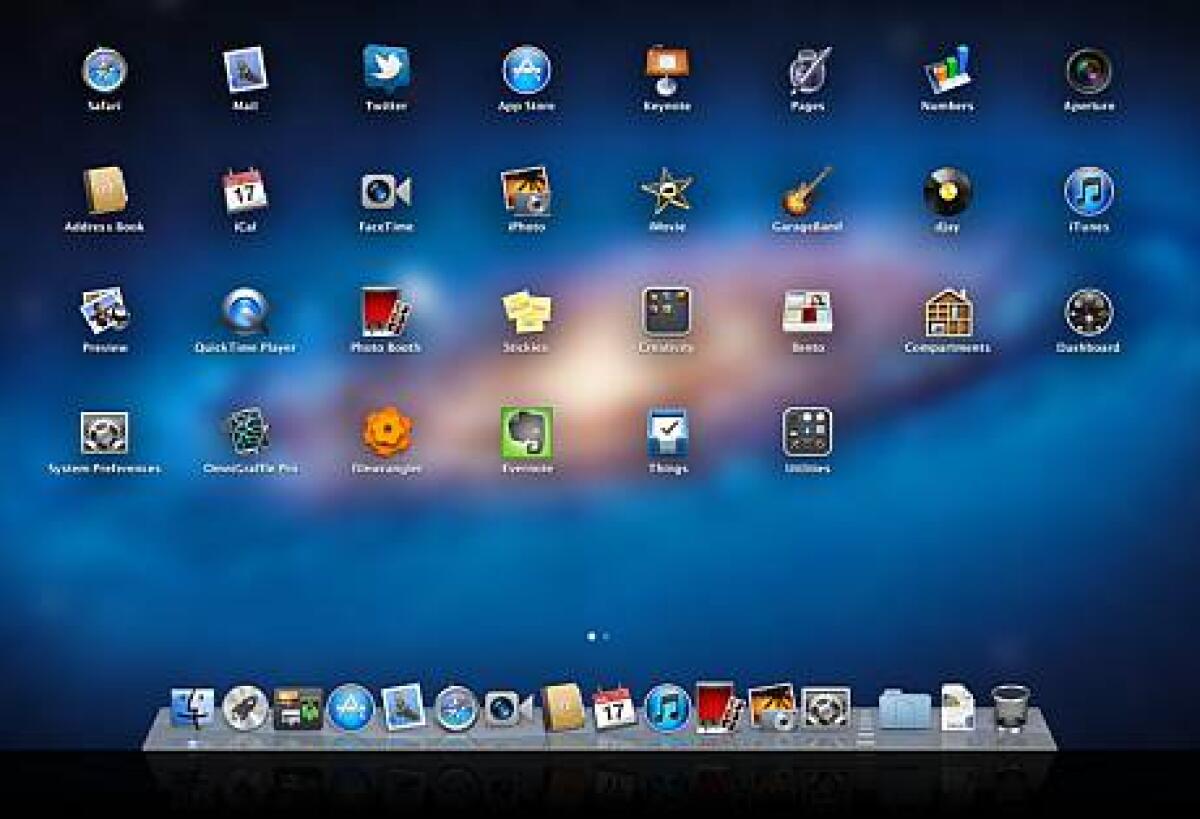Open Photo Booth from the Launchpad grid
Image resolution: width=1200 pixels, height=819 pixels.
coord(386,311)
